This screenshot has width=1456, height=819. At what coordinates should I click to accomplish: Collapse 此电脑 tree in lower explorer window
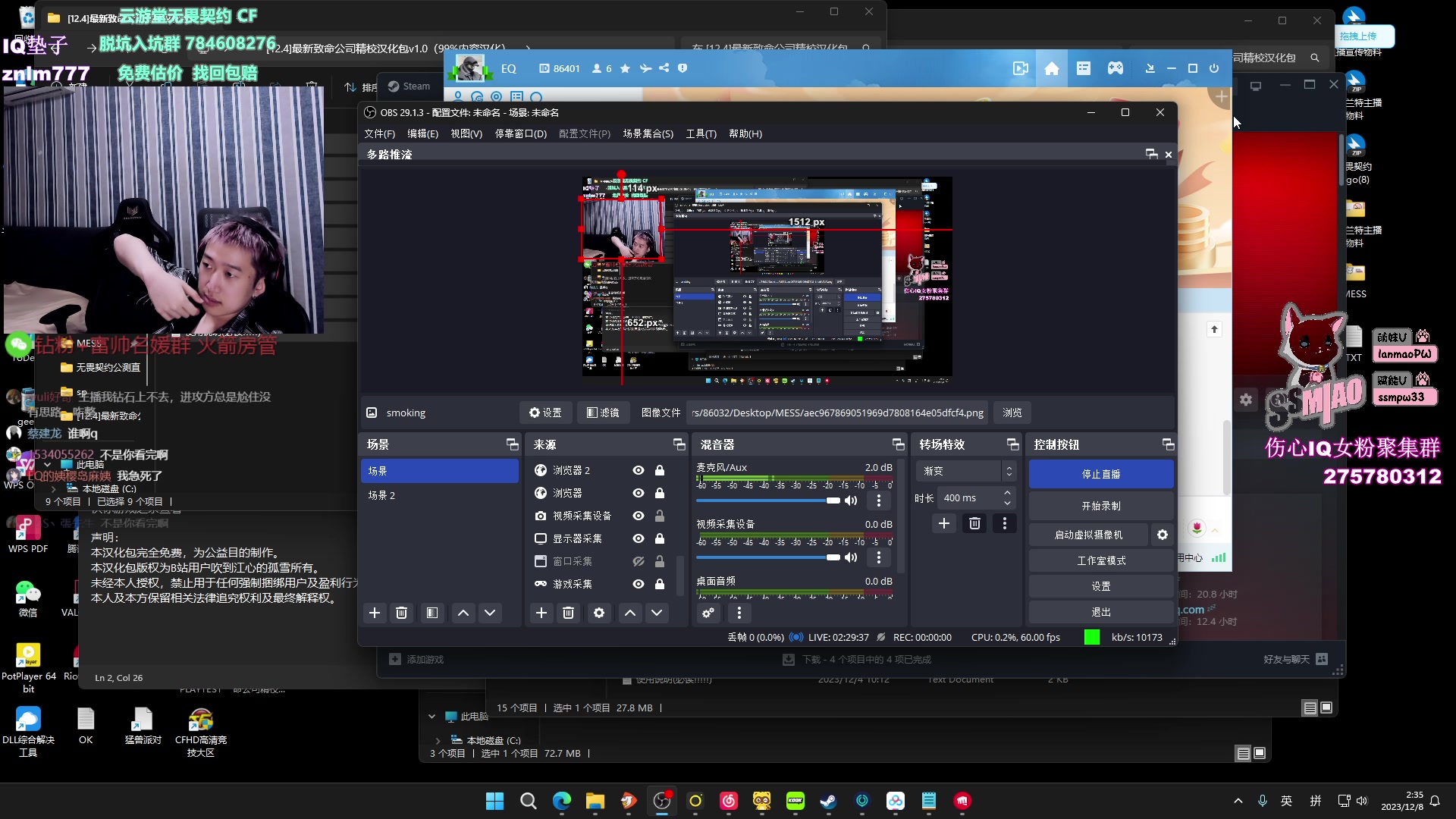(x=431, y=717)
